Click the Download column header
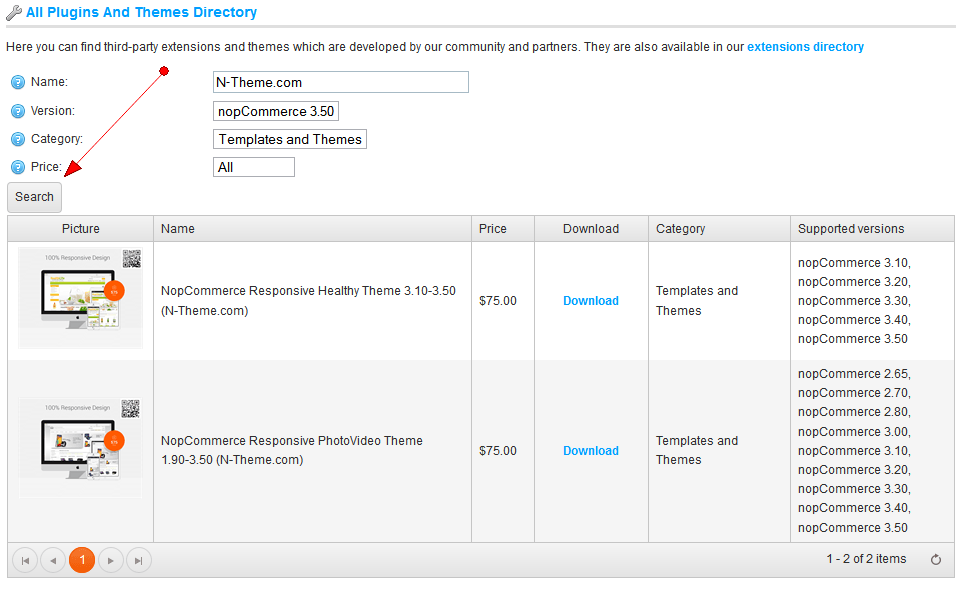The height and width of the screenshot is (589, 960). (x=591, y=229)
